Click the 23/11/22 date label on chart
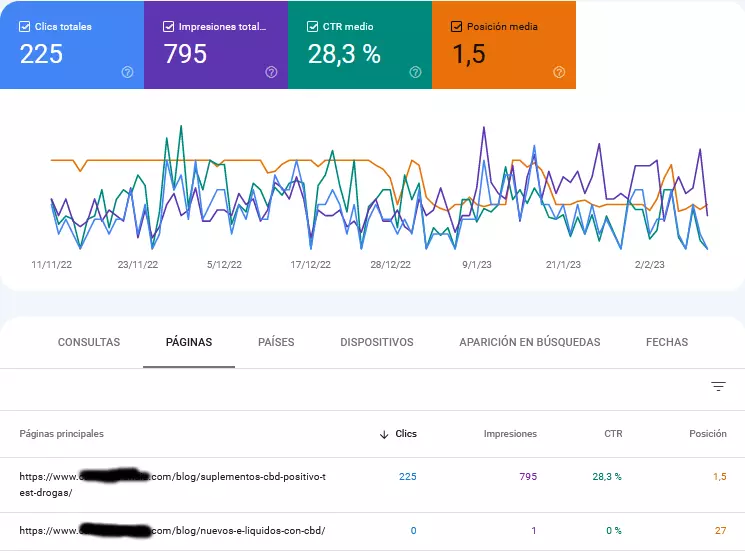The height and width of the screenshot is (553, 745). pyautogui.click(x=138, y=265)
